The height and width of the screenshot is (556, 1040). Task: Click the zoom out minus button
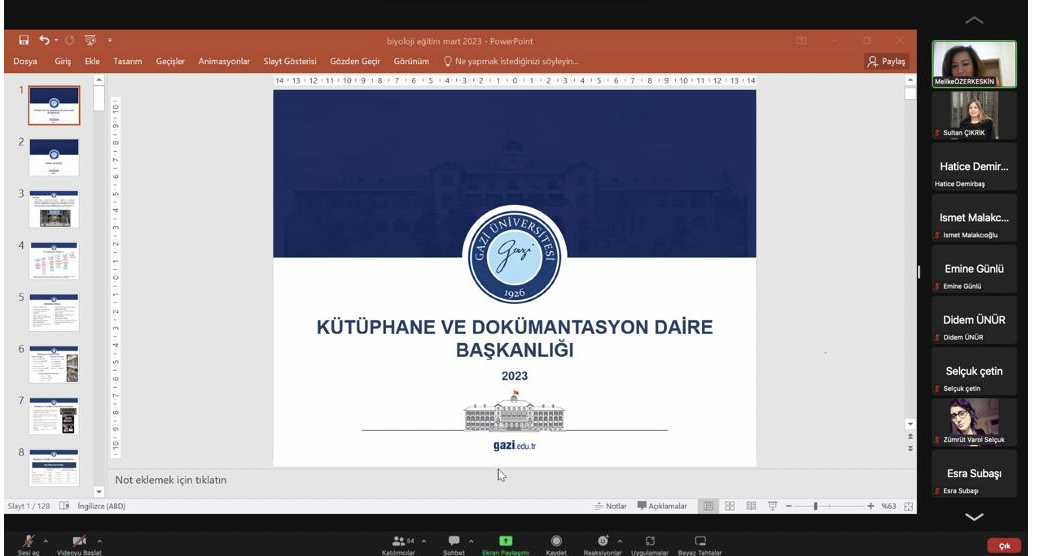point(789,506)
